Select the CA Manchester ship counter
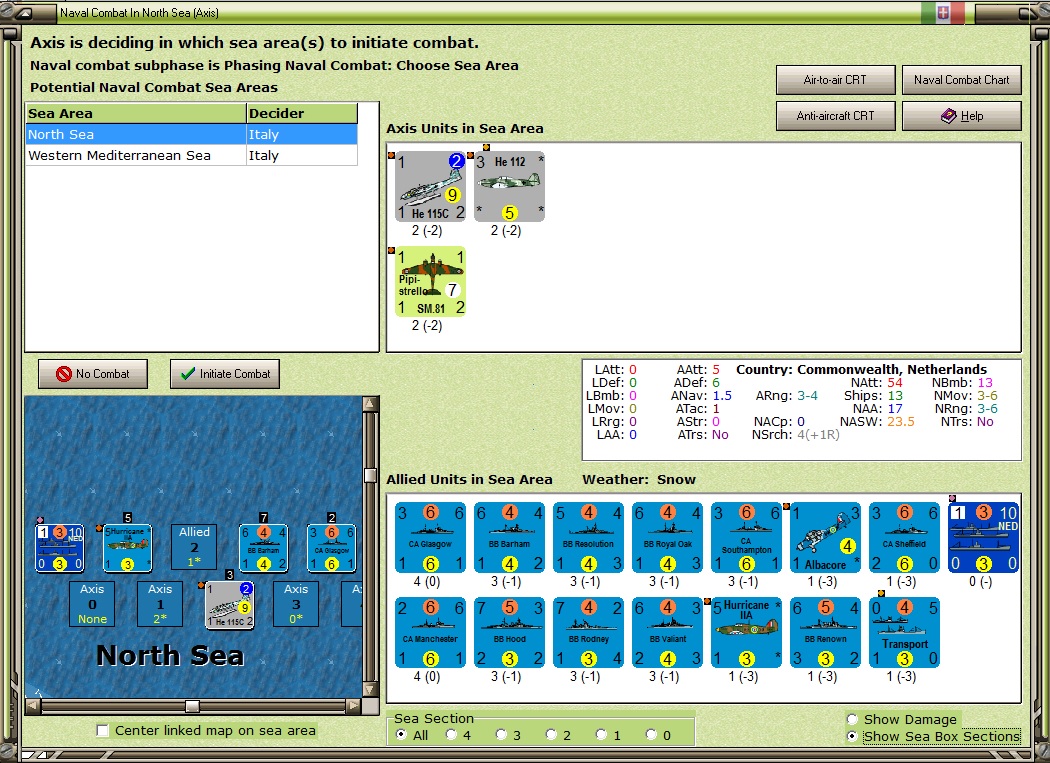 point(430,633)
